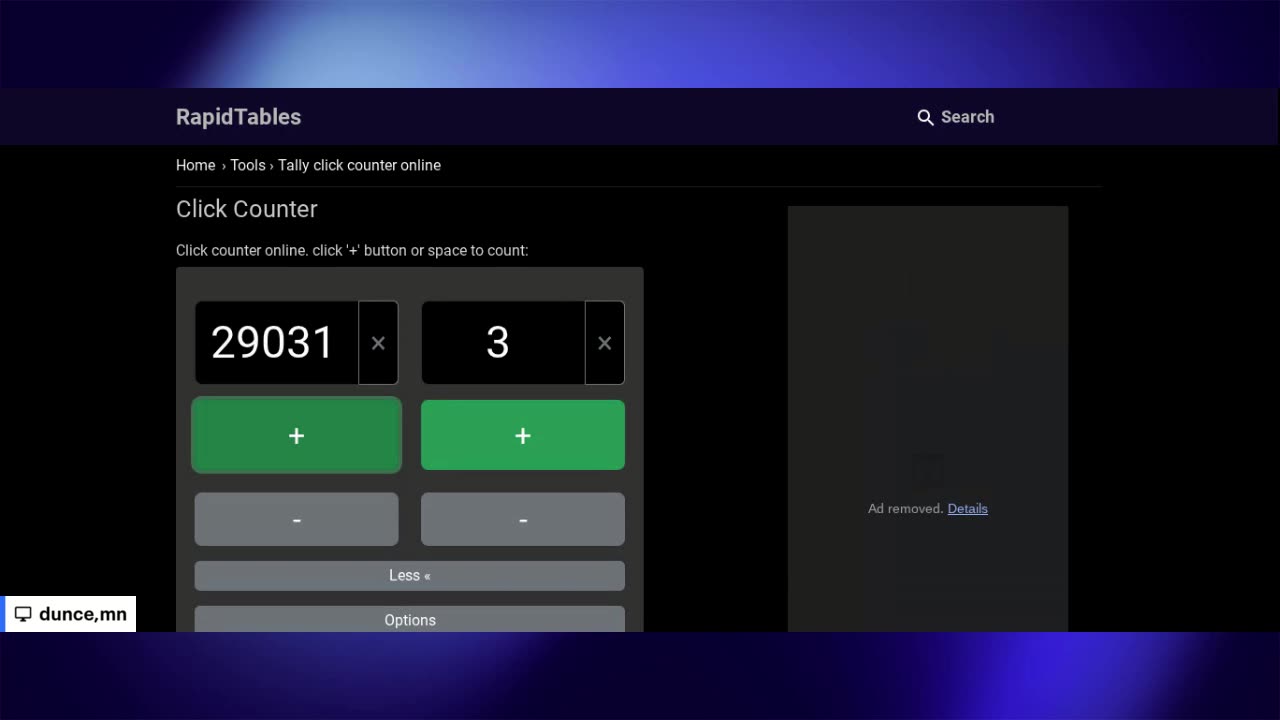The width and height of the screenshot is (1280, 720).
Task: Click the search magnifier icon
Action: coord(925,117)
